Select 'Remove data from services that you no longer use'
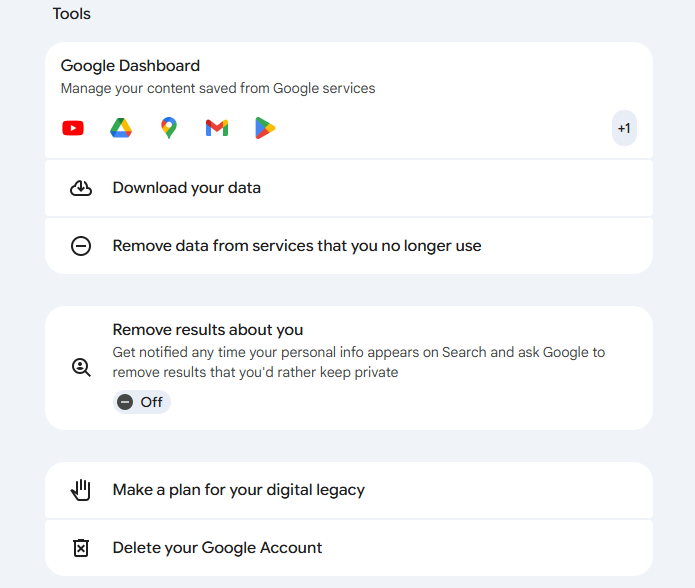This screenshot has height=588, width=695. (297, 246)
